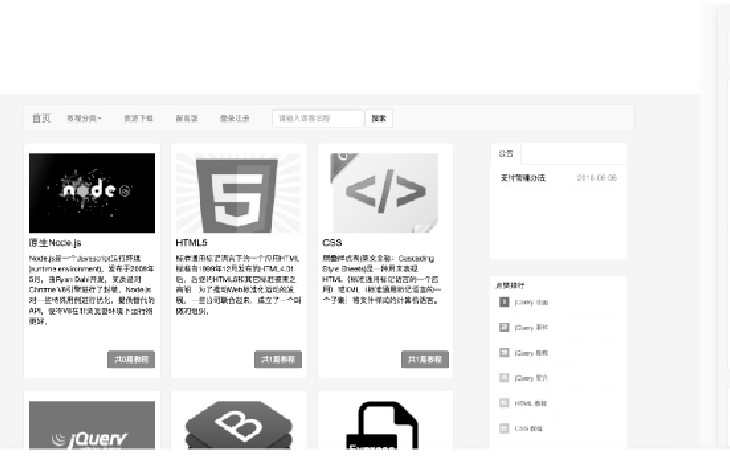Select the notice tab in sidebar panel
This screenshot has width=730, height=464.
point(506,154)
